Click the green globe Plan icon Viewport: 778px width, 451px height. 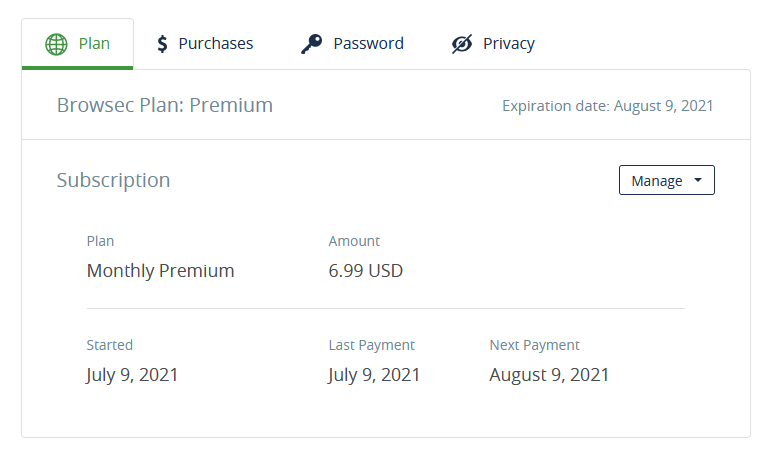pyautogui.click(x=56, y=44)
